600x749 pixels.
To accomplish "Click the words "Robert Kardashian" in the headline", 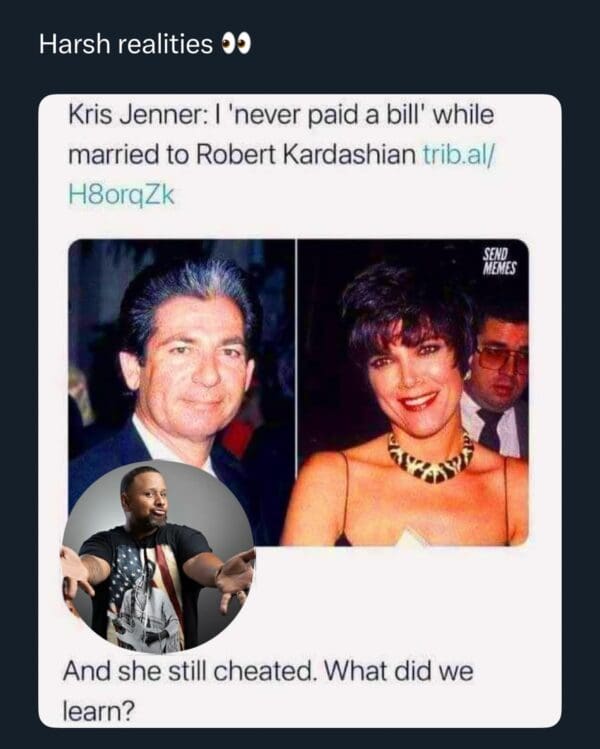I will [306, 154].
